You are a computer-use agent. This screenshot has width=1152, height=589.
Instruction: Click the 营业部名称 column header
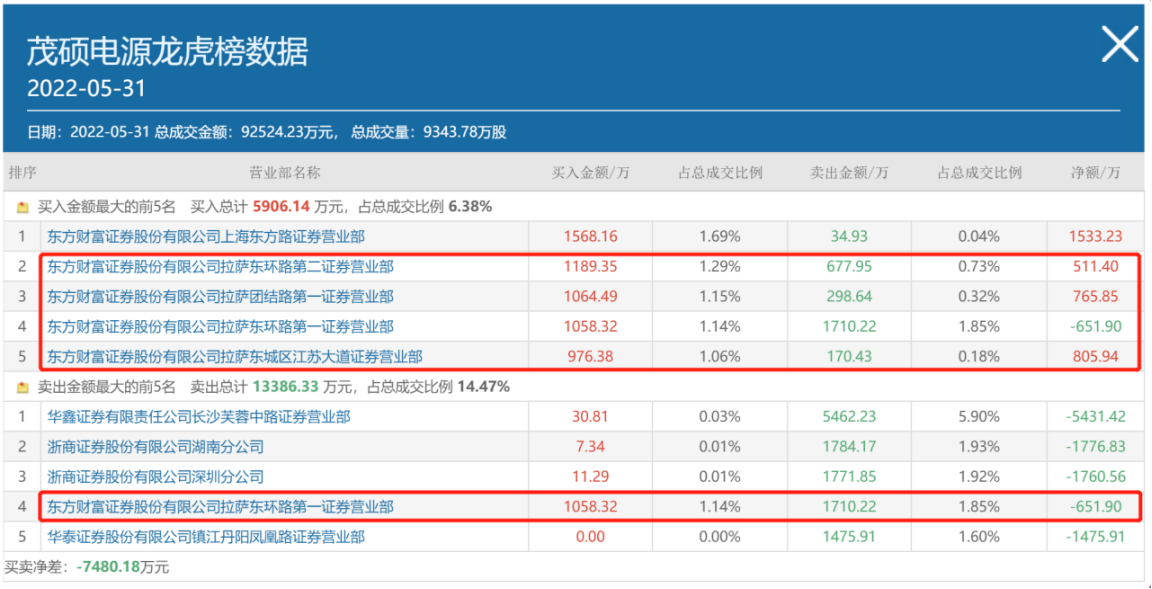coord(285,173)
